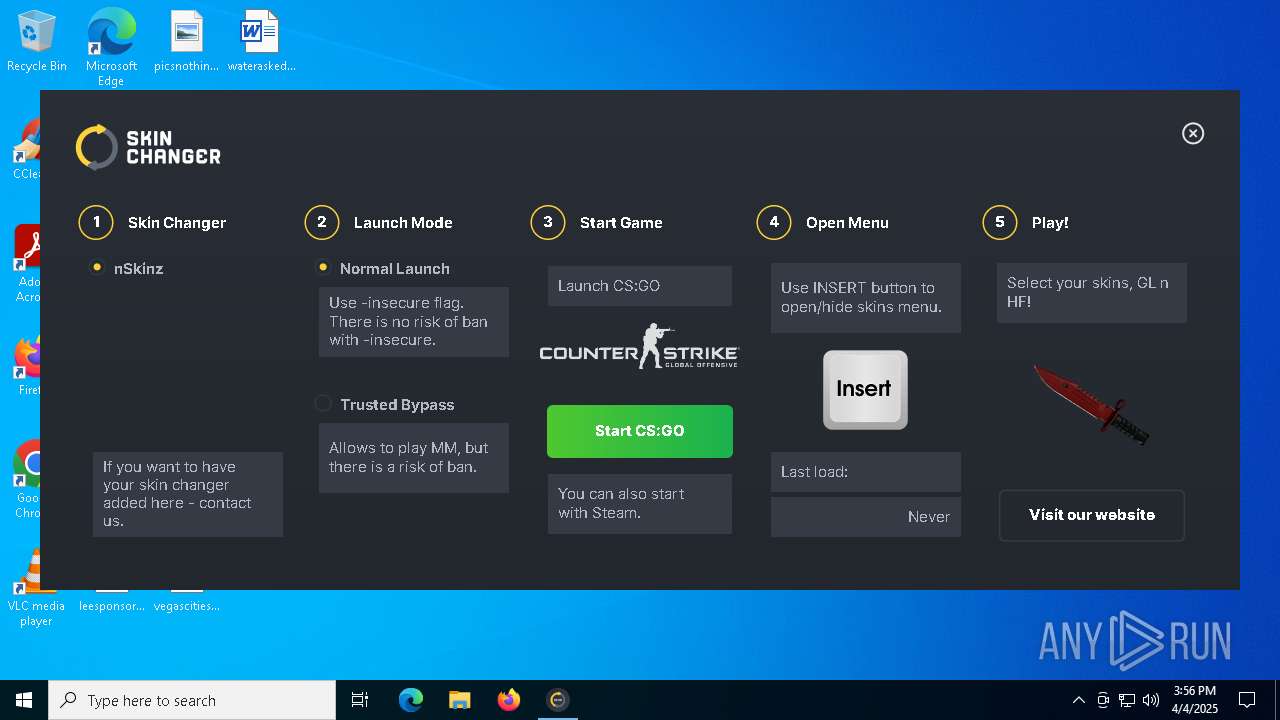Click the Play! step heading
Viewport: 1280px width, 720px height.
pyautogui.click(x=1050, y=223)
